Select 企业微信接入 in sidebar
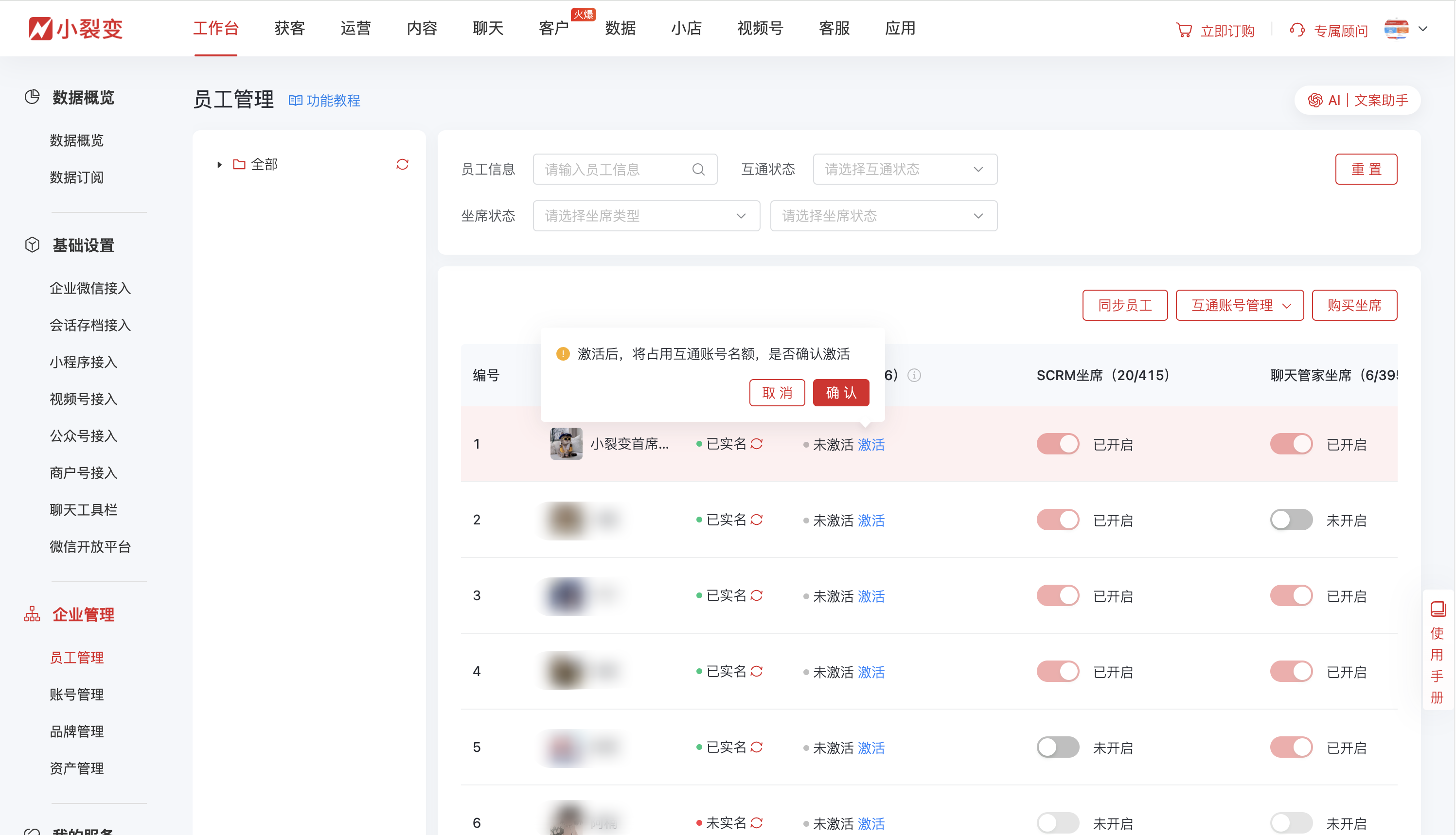 click(90, 288)
